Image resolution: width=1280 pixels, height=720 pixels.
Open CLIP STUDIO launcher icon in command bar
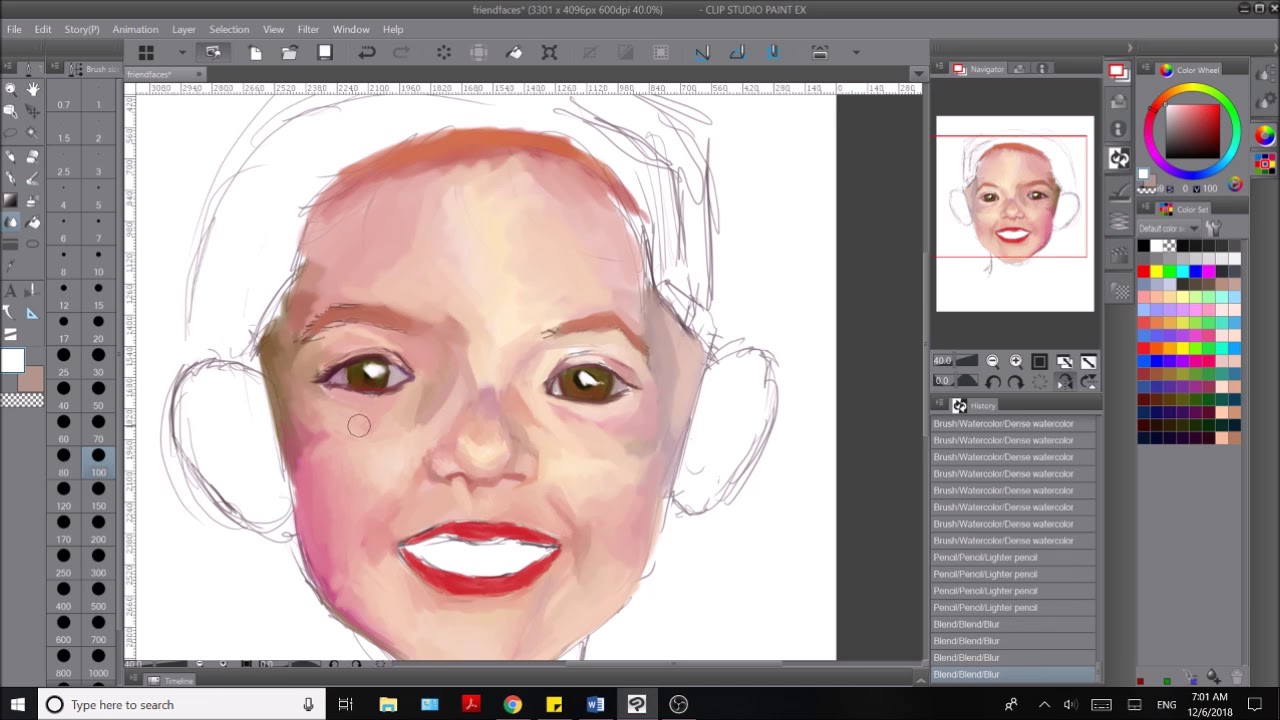[x=213, y=52]
